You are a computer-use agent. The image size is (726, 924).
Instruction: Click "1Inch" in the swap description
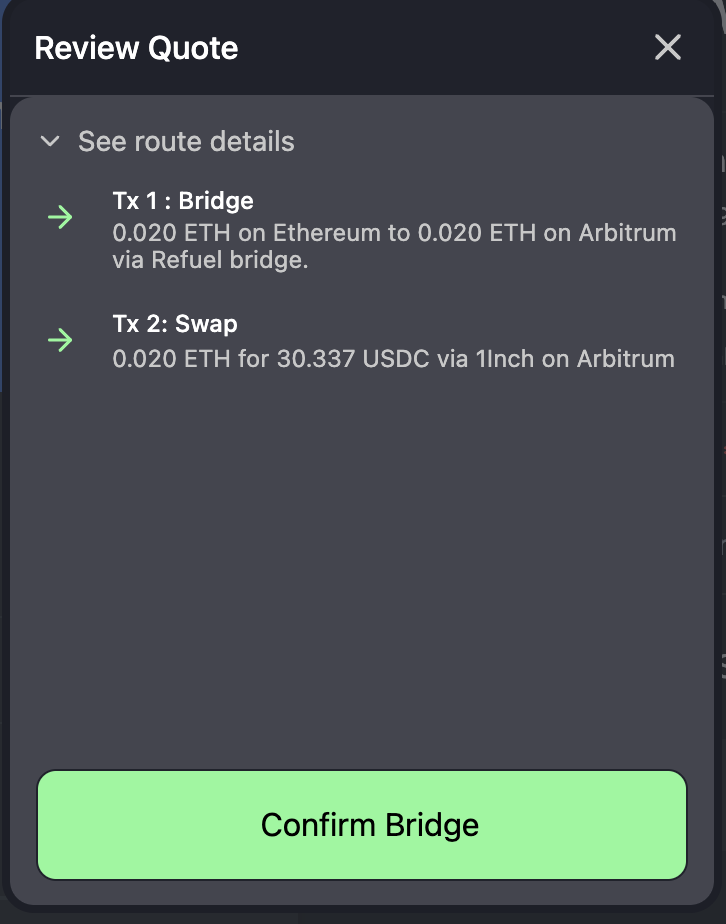point(504,359)
